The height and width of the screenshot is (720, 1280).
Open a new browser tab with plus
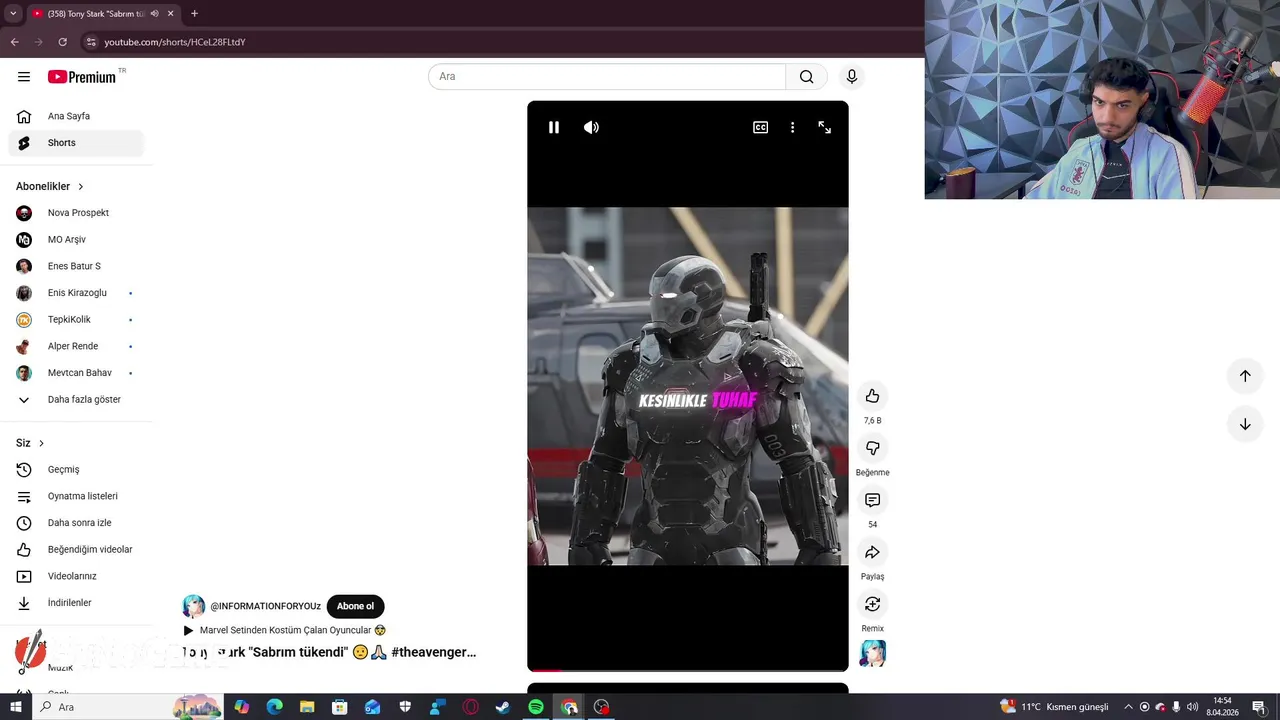[194, 13]
